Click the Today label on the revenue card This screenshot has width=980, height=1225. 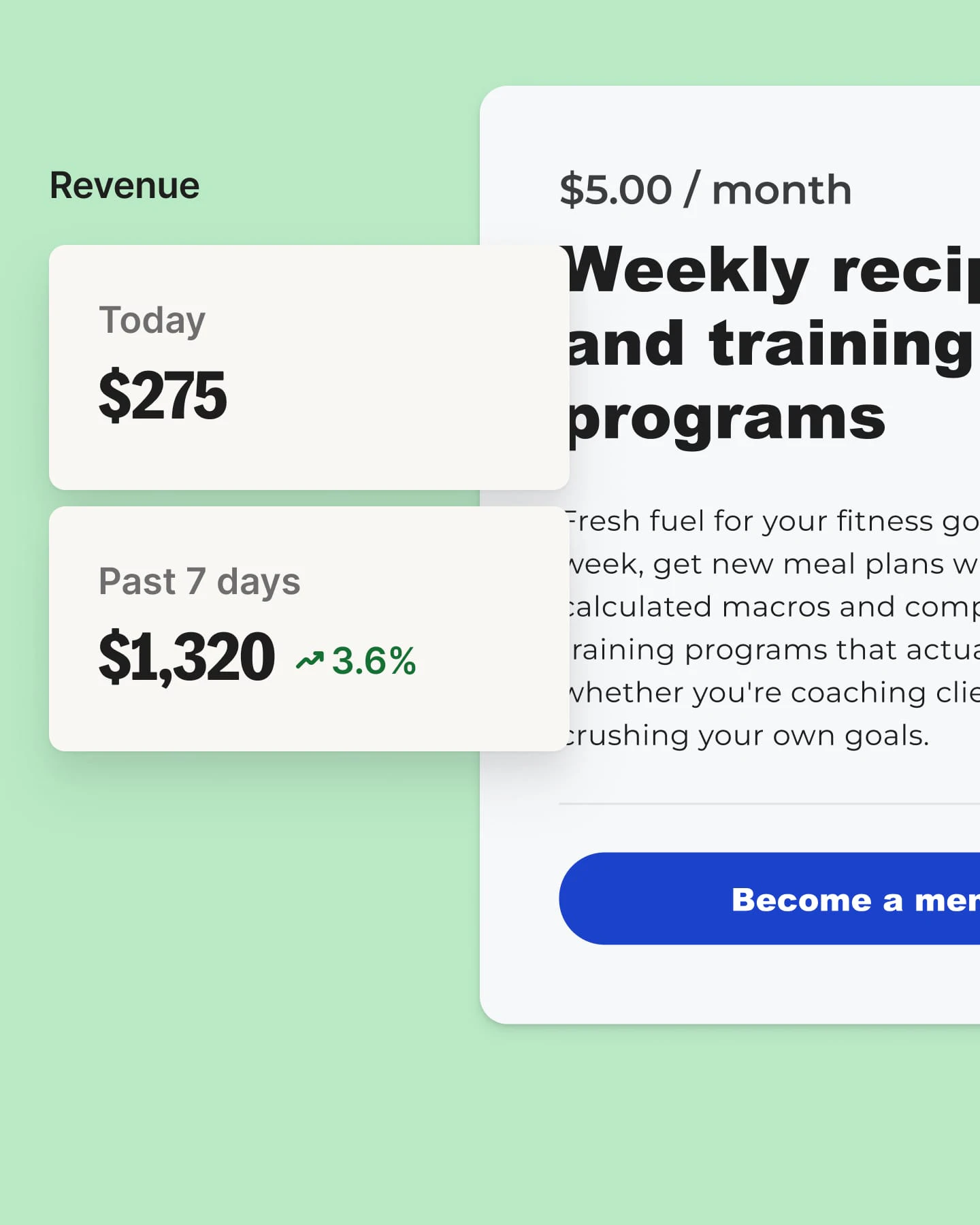(x=152, y=318)
